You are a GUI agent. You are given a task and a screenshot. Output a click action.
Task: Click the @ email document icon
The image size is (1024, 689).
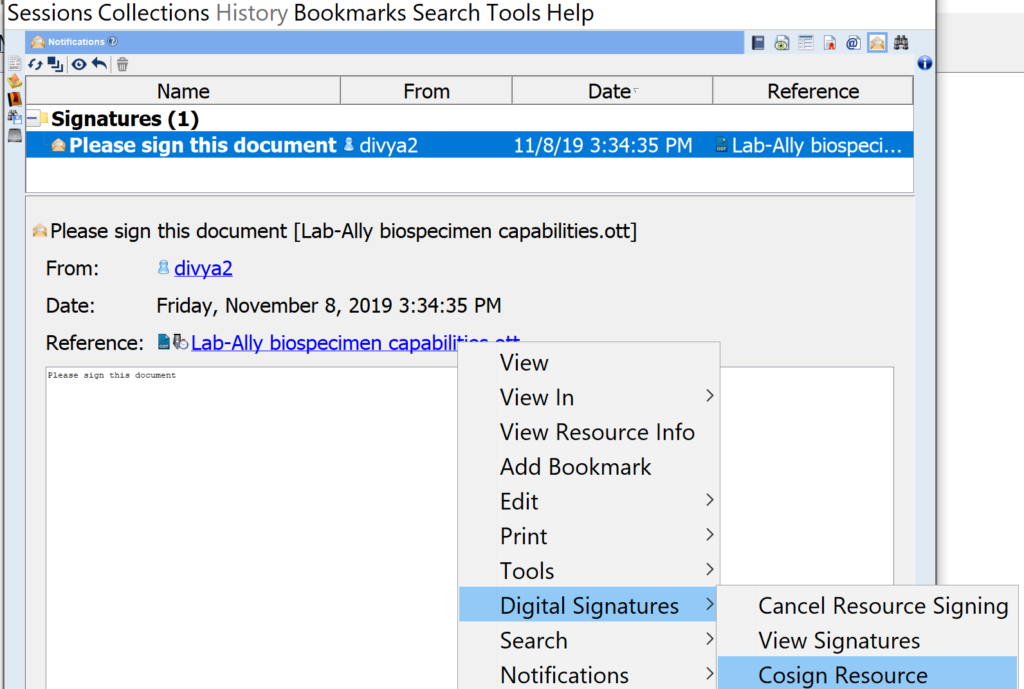(853, 42)
